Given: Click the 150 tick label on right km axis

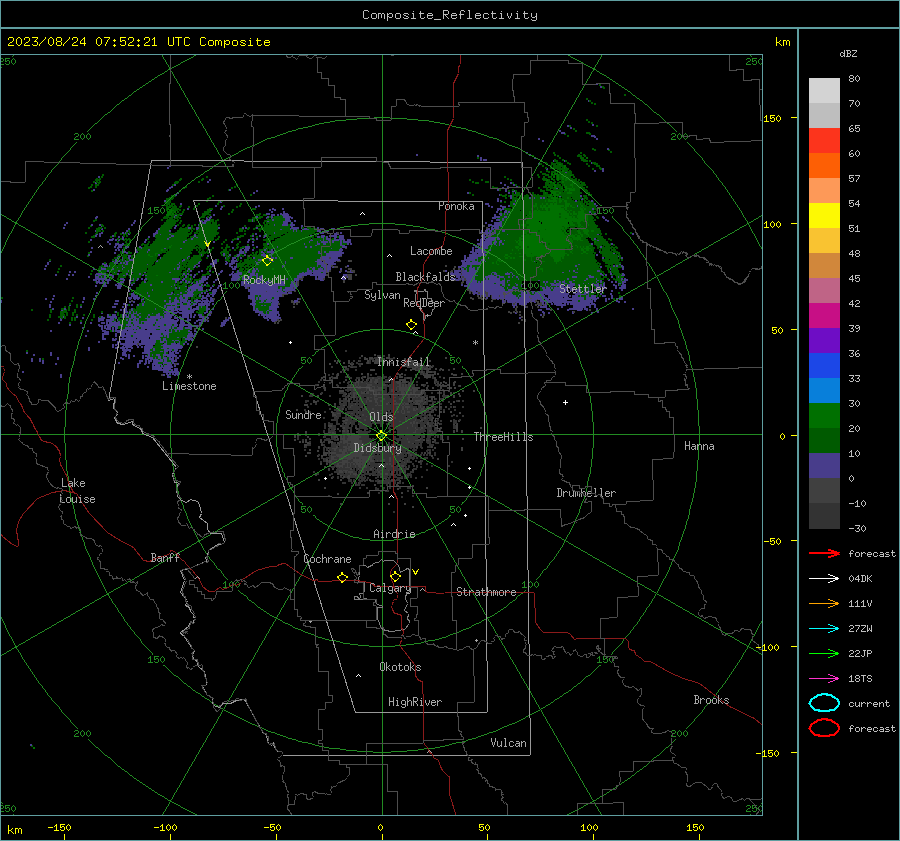Looking at the screenshot, I should (x=772, y=118).
